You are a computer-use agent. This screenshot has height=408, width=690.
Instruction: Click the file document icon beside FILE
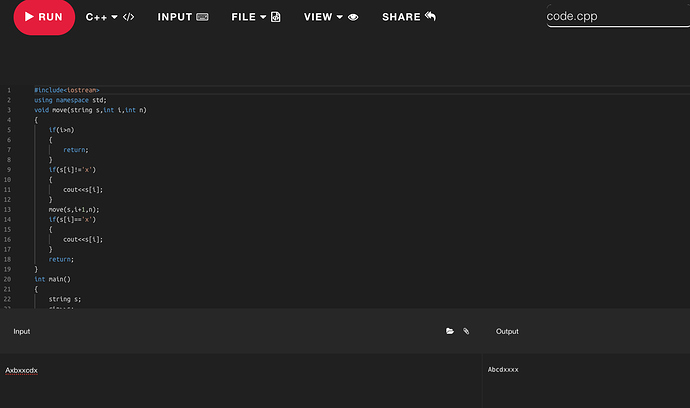(275, 17)
